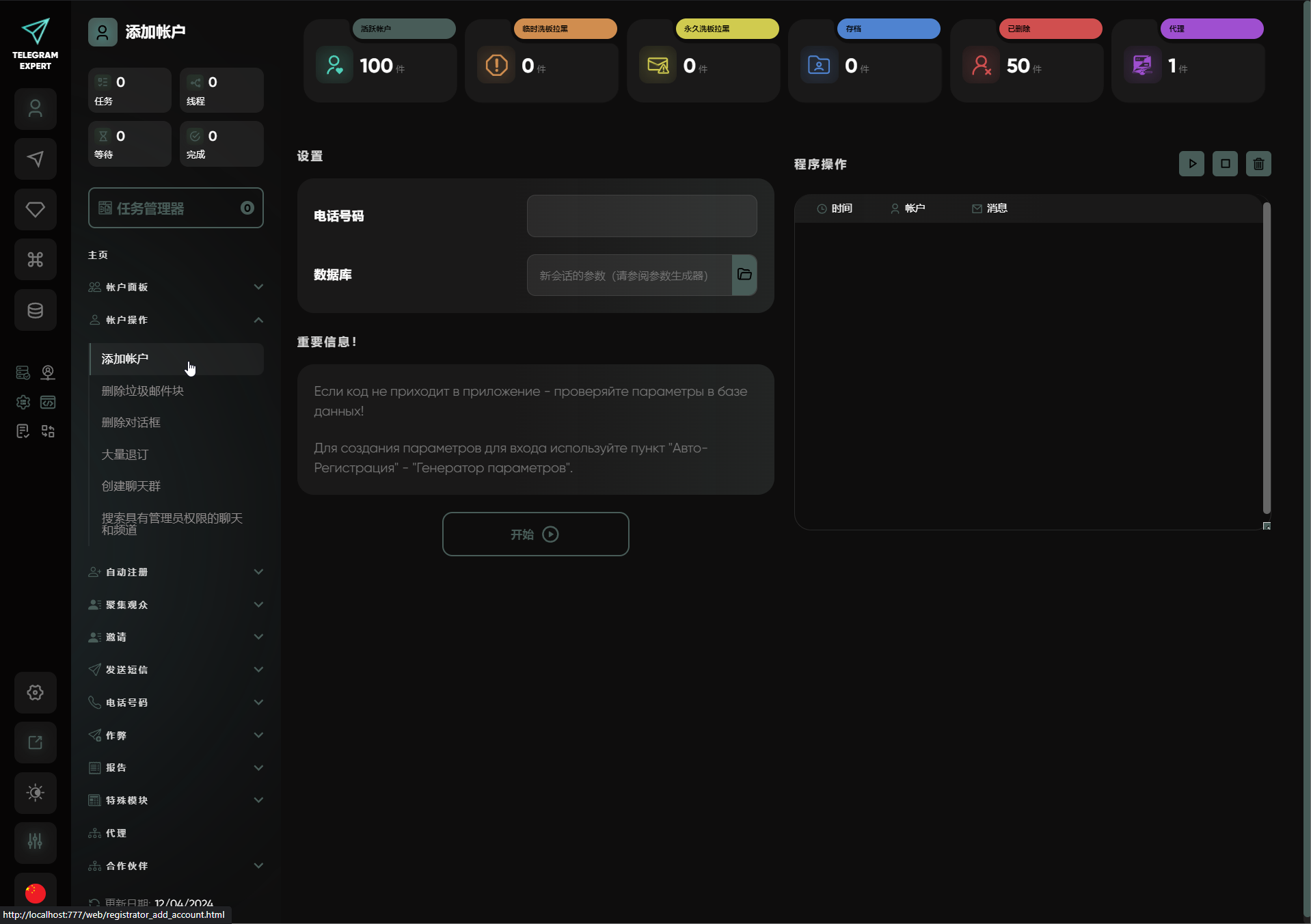Open the 任务管理器 button
This screenshot has width=1311, height=924.
click(x=176, y=208)
